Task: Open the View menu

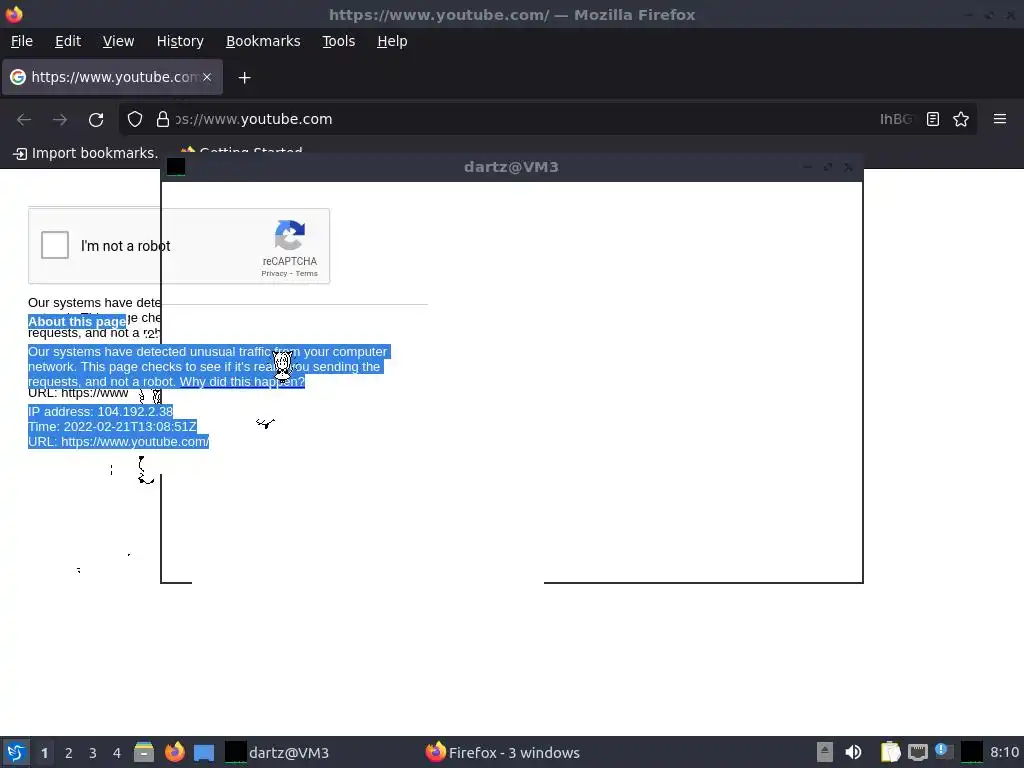Action: coord(118,41)
